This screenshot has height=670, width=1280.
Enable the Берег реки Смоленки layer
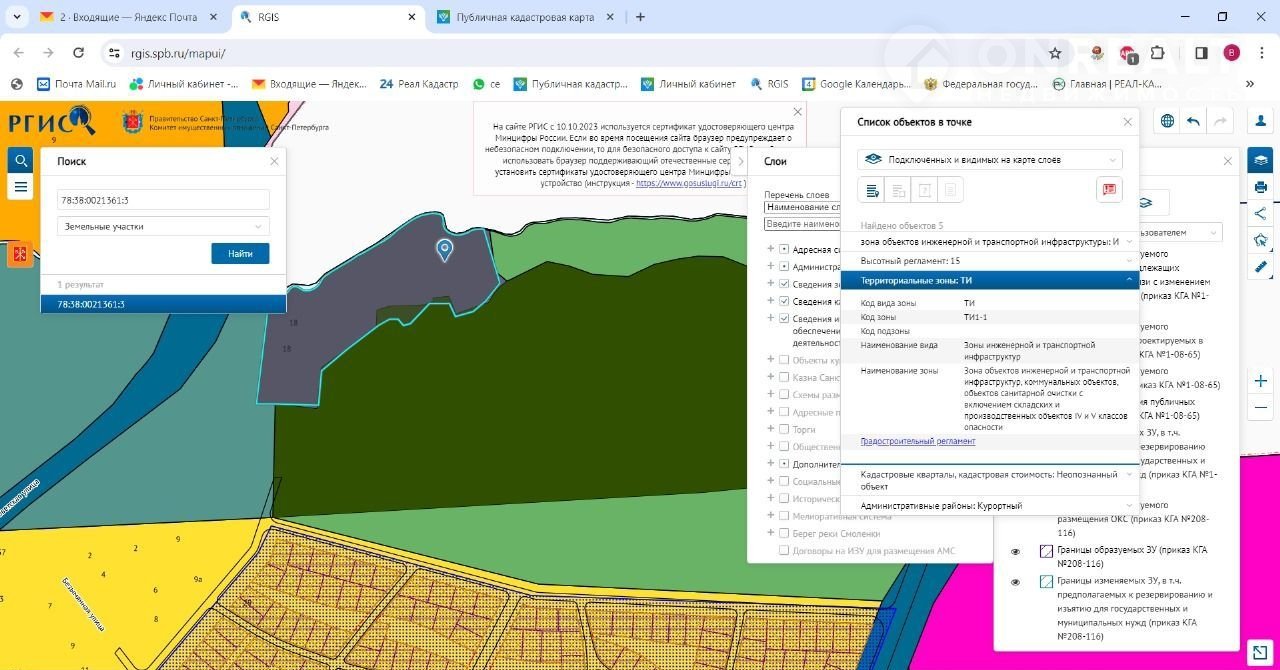pyautogui.click(x=784, y=534)
